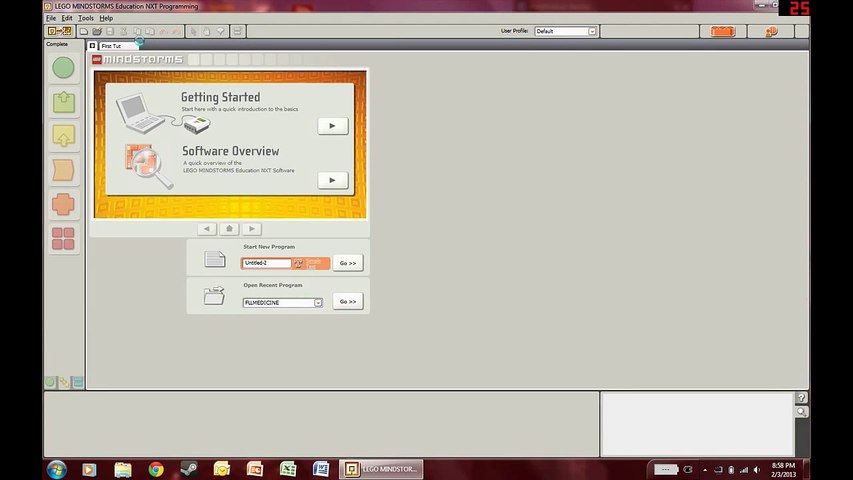This screenshot has height=480, width=853.
Task: Click the orange create-log option beside name field
Action: [311, 263]
